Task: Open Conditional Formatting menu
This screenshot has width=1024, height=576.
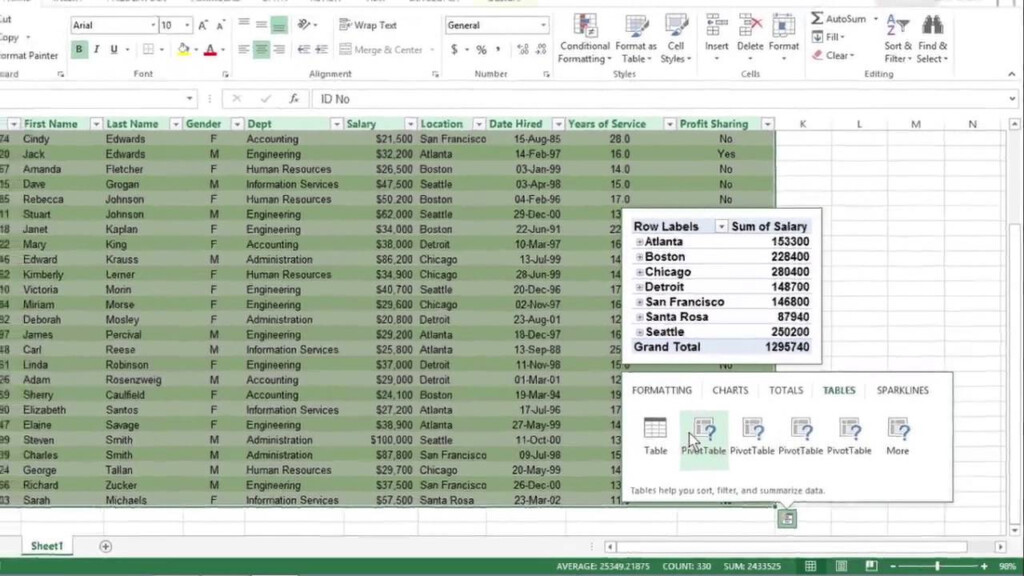Action: tap(584, 39)
